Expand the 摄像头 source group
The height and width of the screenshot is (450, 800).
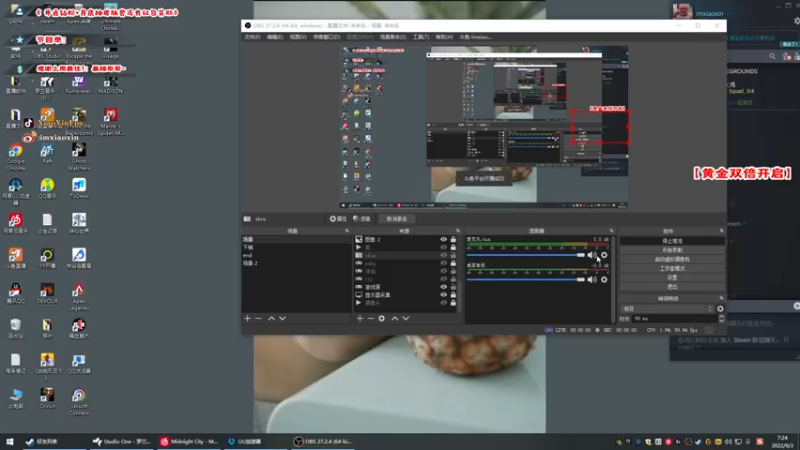point(359,303)
